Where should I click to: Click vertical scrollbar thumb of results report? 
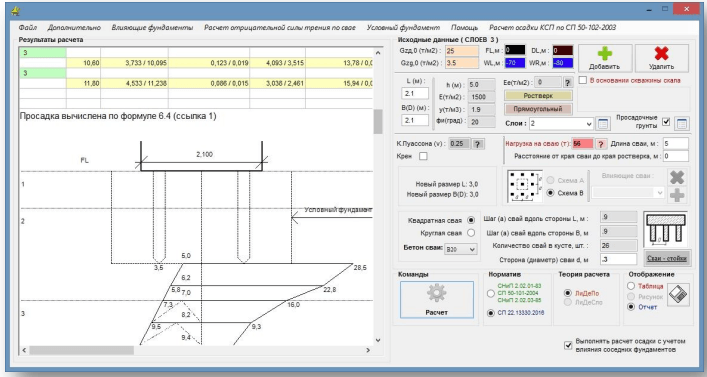378,122
